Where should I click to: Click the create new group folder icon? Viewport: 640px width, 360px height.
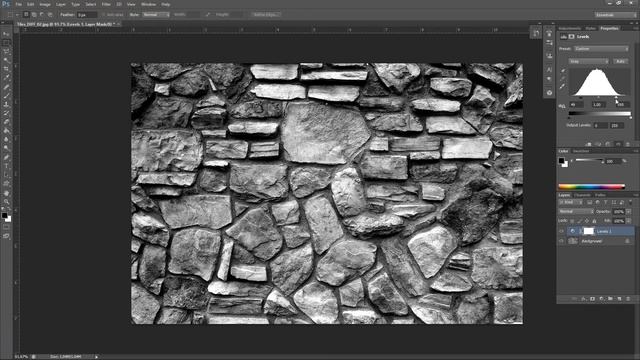(x=611, y=299)
